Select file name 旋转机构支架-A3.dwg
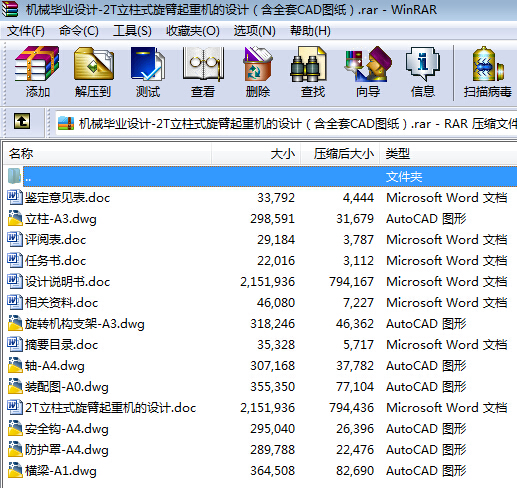Viewport: 517px width, 488px height. pyautogui.click(x=85, y=324)
